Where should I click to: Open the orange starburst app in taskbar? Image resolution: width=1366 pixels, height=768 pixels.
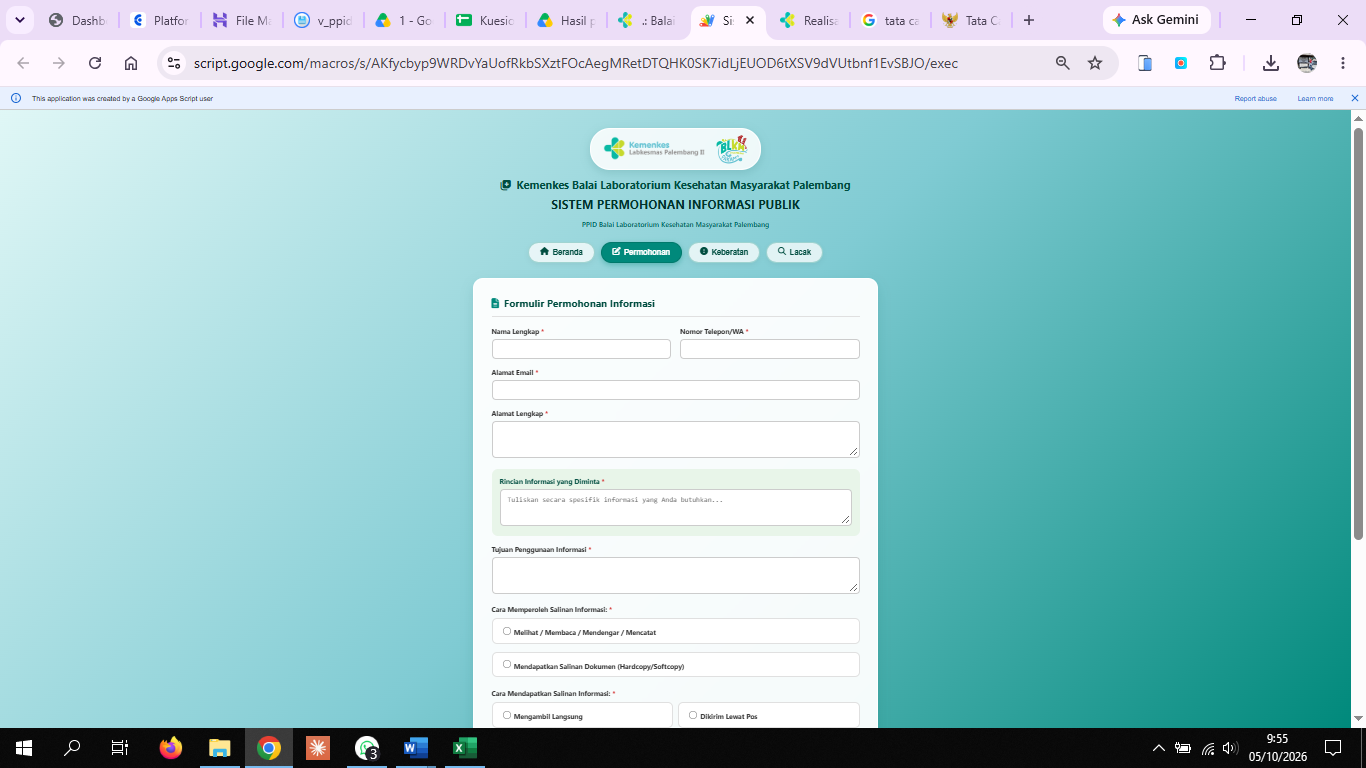click(x=317, y=748)
